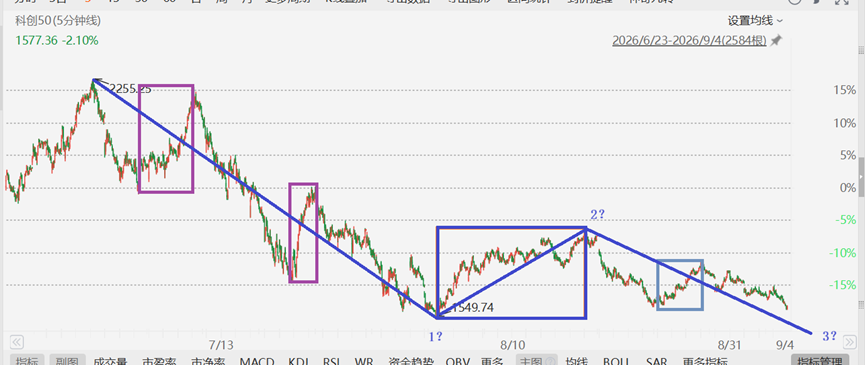Select the SAR overlay indicator
This screenshot has height=365, width=865.
pyautogui.click(x=656, y=361)
